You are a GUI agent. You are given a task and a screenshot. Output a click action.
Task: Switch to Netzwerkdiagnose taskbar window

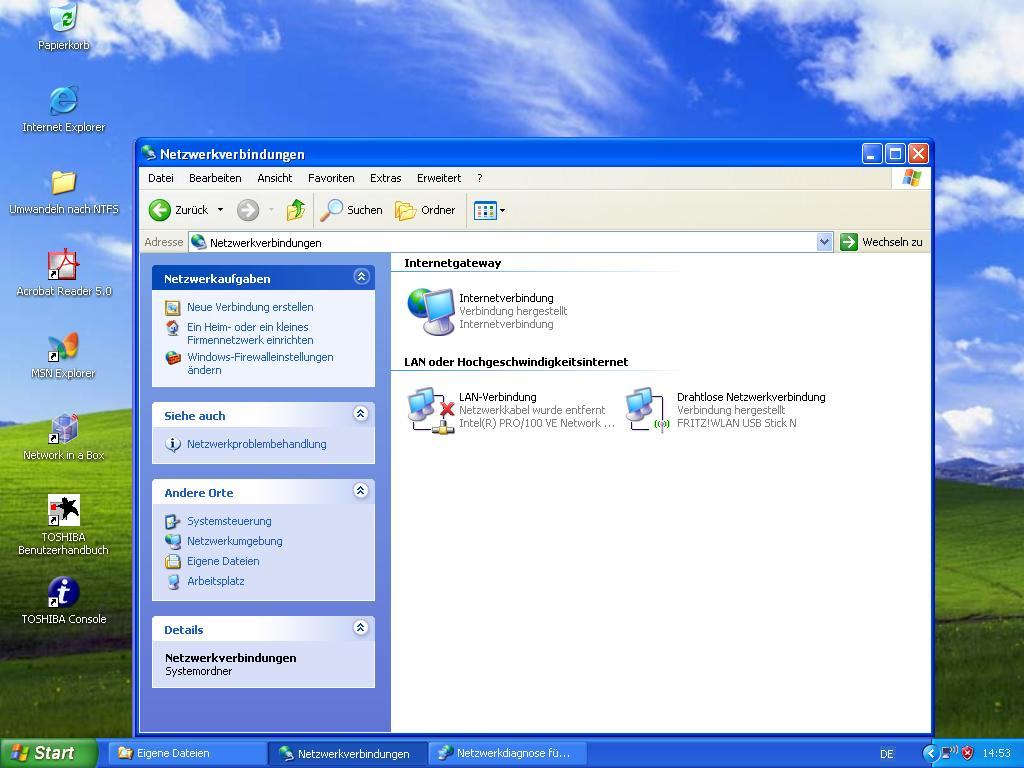(507, 753)
